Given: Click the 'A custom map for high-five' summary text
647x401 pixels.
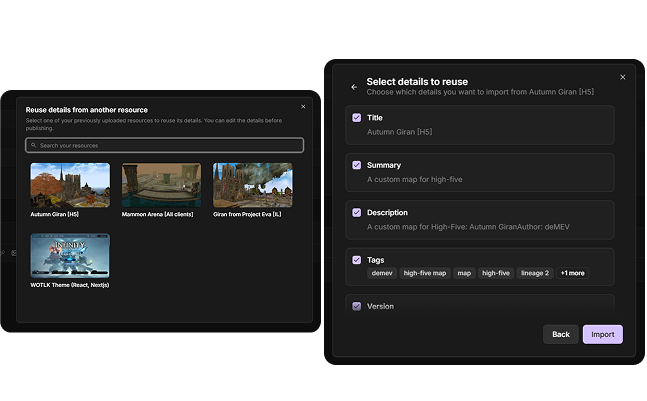Looking at the screenshot, I should coord(415,179).
